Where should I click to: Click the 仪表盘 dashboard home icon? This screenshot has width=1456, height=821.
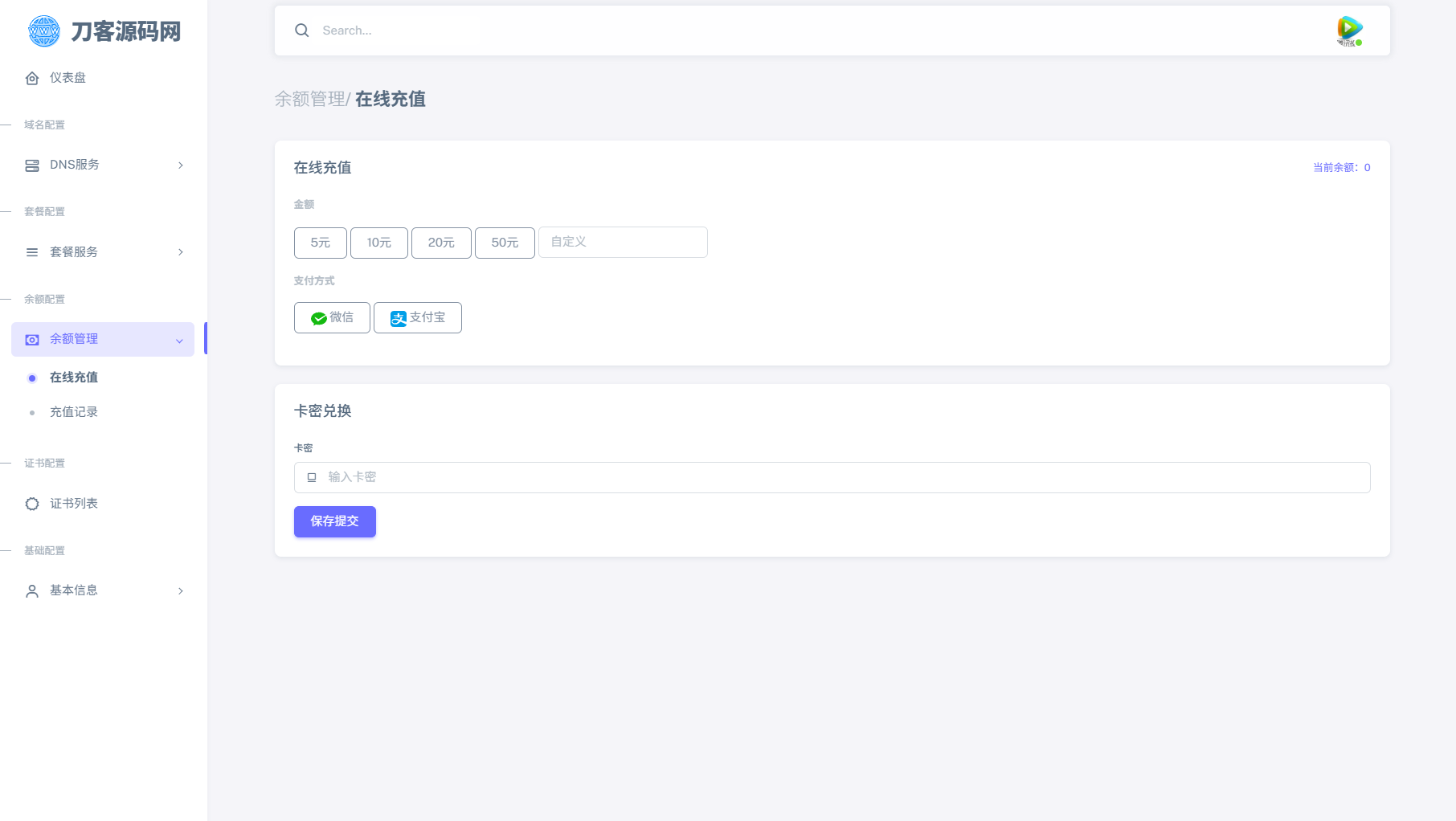tap(32, 78)
